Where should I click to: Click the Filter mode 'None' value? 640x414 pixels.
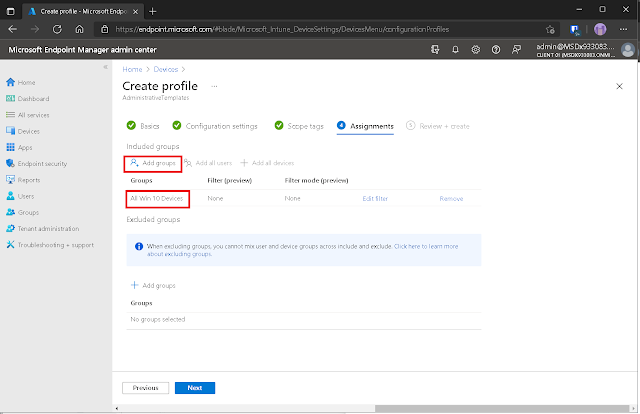(x=292, y=198)
